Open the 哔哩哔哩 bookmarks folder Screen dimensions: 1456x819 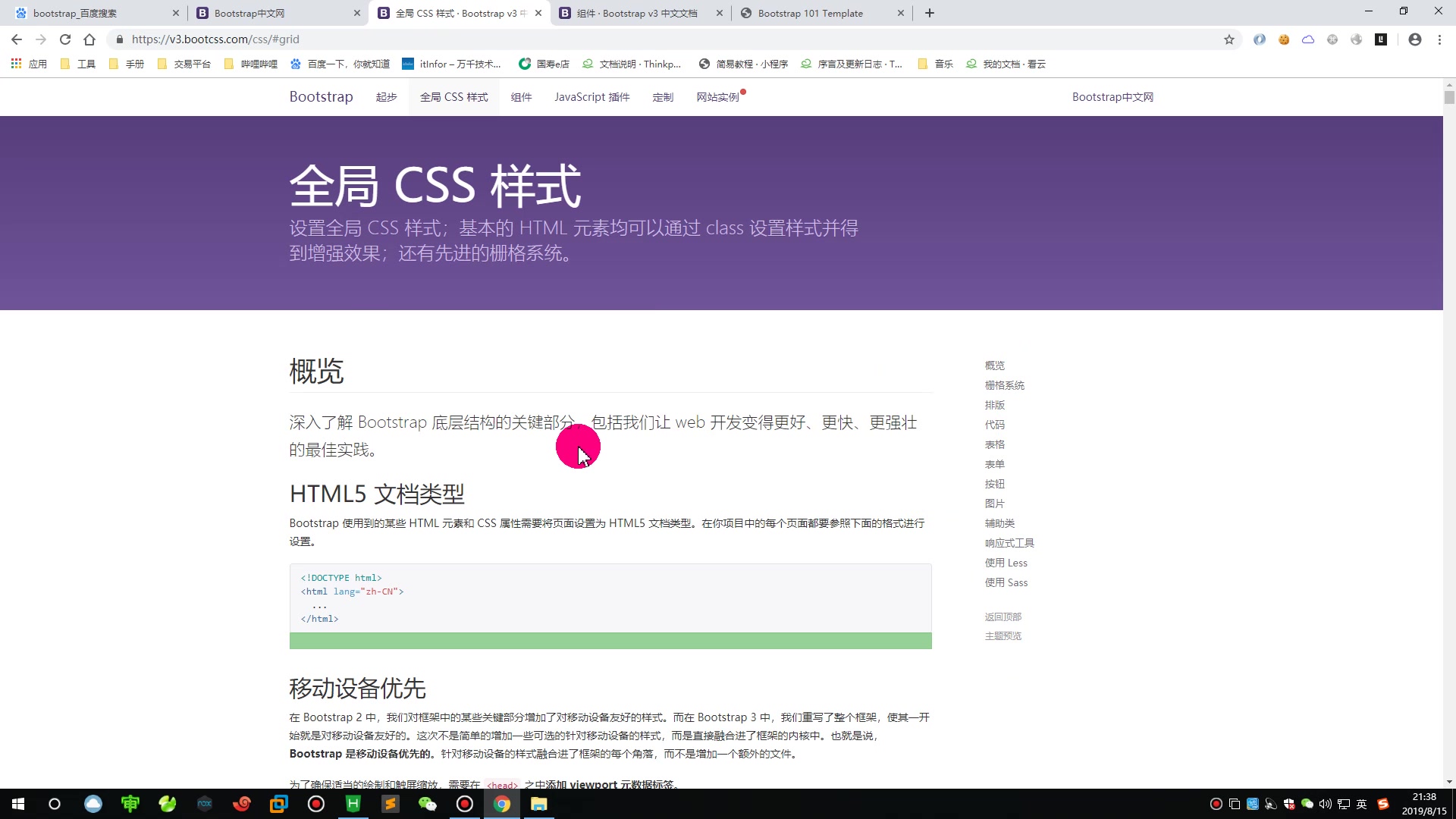click(x=250, y=64)
